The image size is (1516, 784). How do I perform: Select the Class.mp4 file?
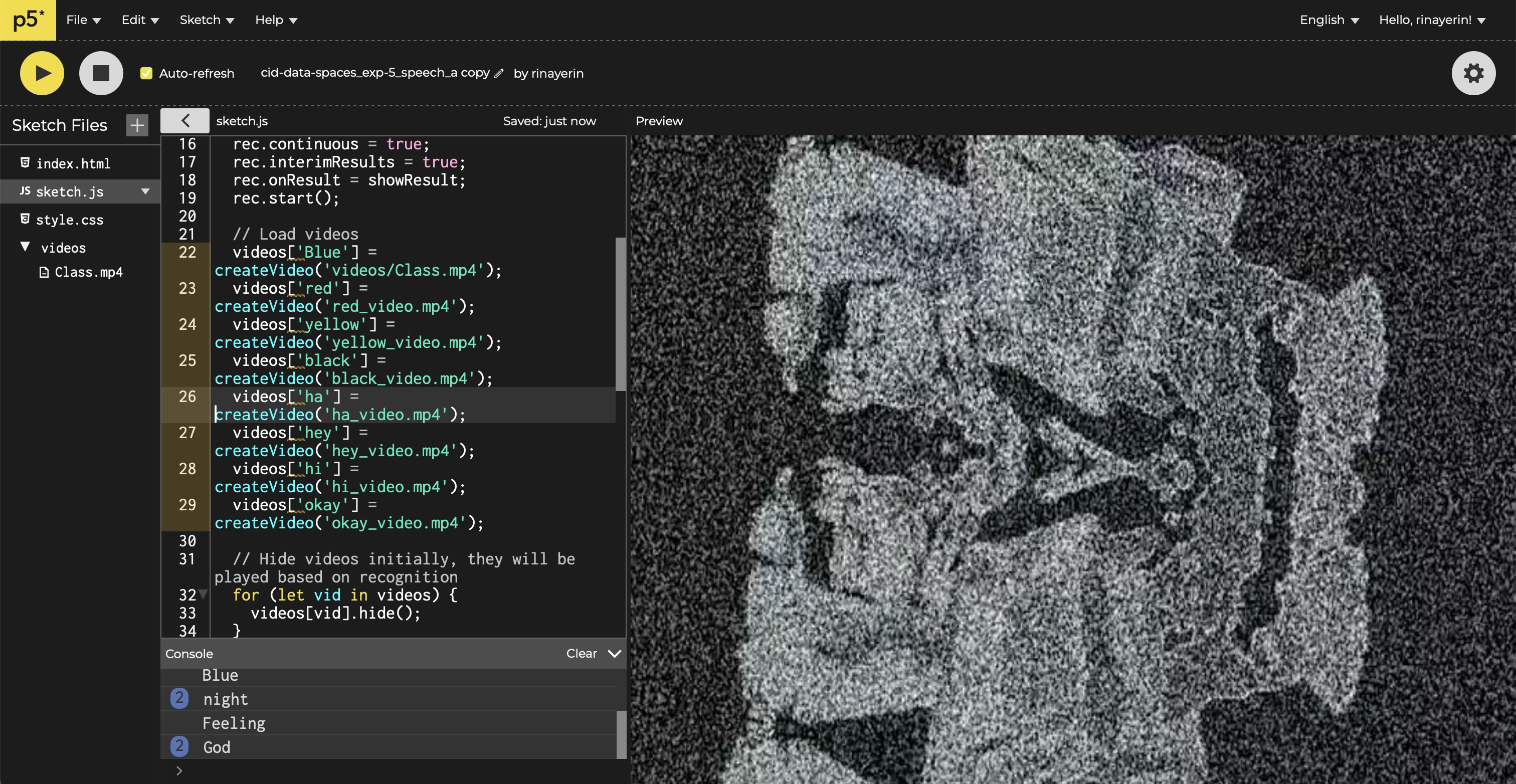point(88,272)
